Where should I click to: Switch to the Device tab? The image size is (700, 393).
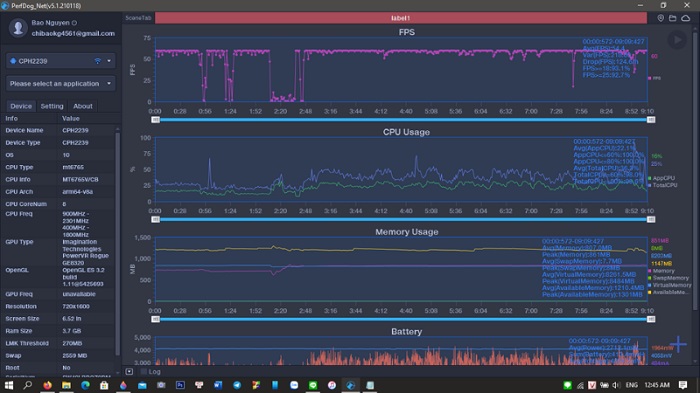point(21,106)
